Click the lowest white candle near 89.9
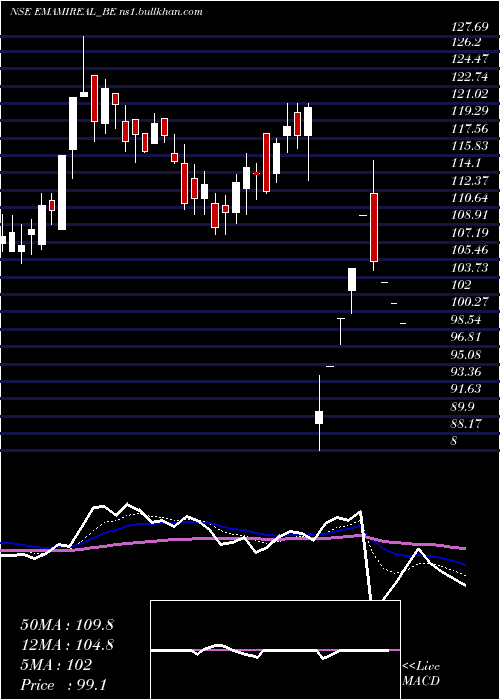 (319, 417)
